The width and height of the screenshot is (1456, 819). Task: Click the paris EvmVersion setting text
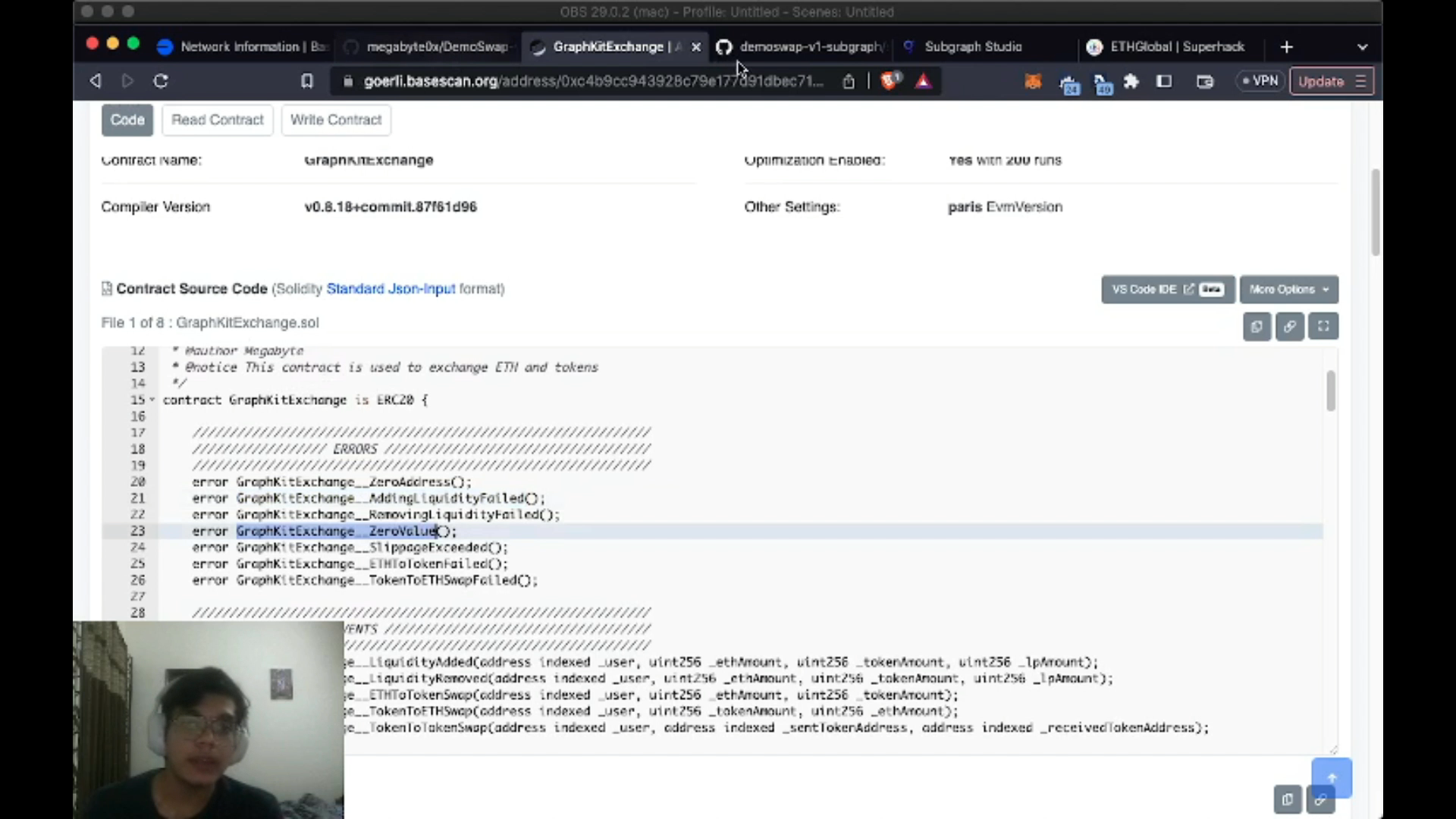point(1005,207)
